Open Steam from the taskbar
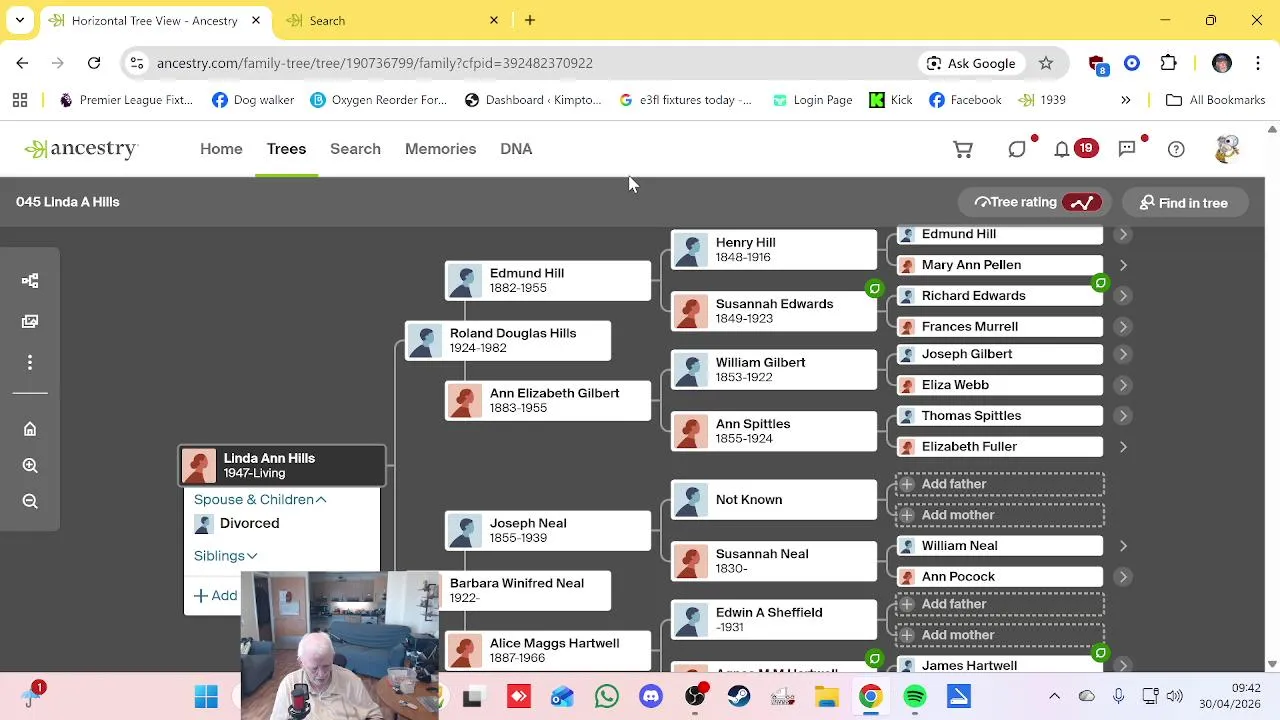Screen dimensions: 1280x720 point(739,697)
